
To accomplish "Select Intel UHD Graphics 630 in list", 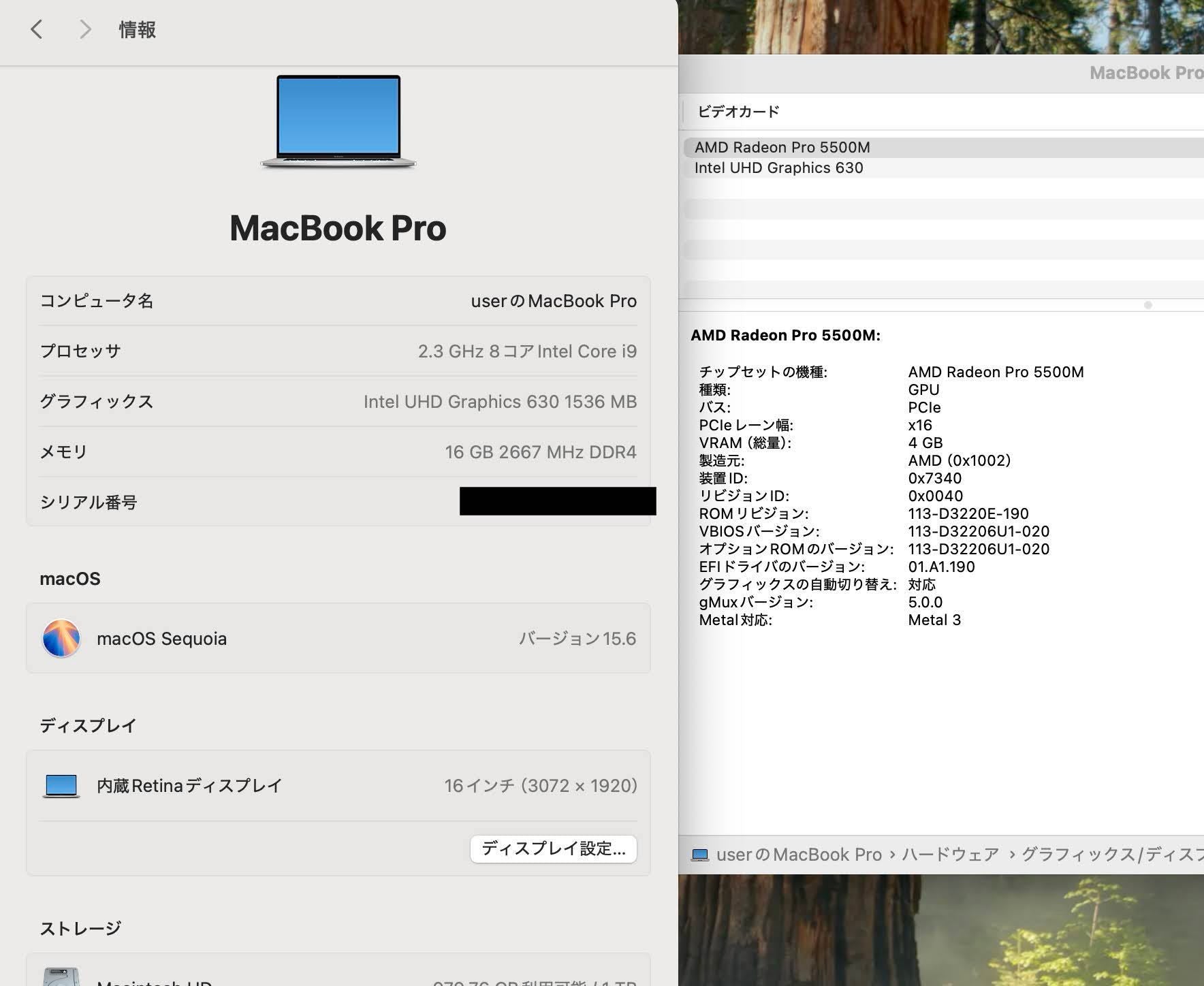I will point(778,168).
